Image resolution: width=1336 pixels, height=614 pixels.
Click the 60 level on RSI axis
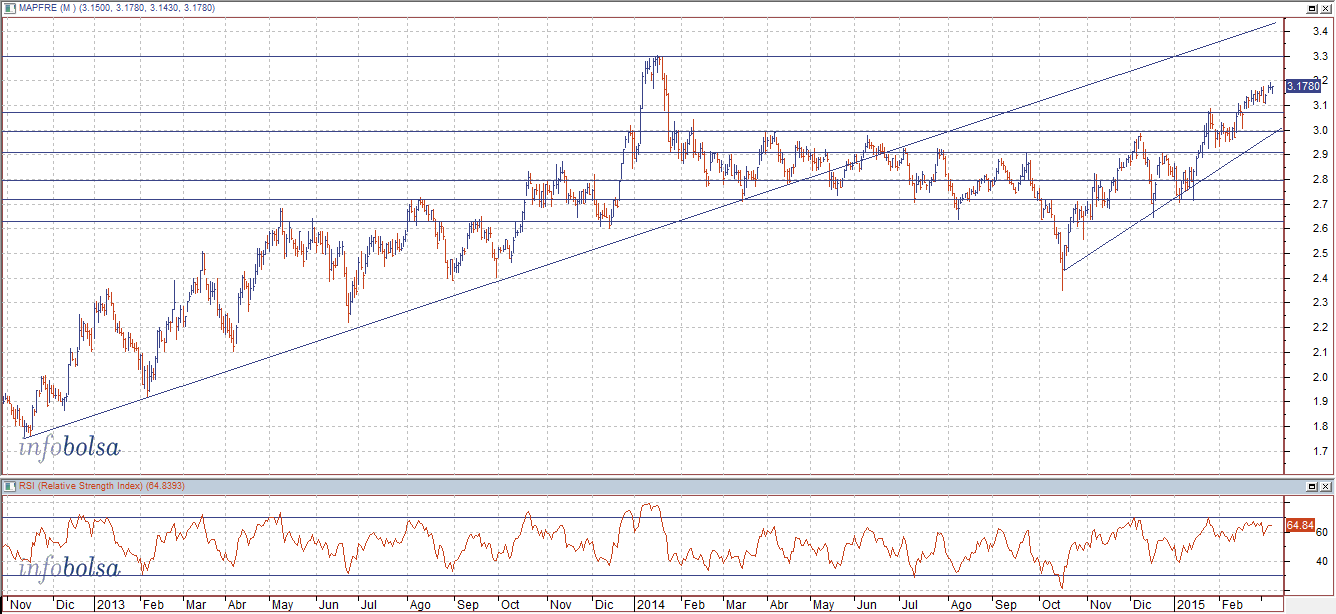pyautogui.click(x=1321, y=532)
